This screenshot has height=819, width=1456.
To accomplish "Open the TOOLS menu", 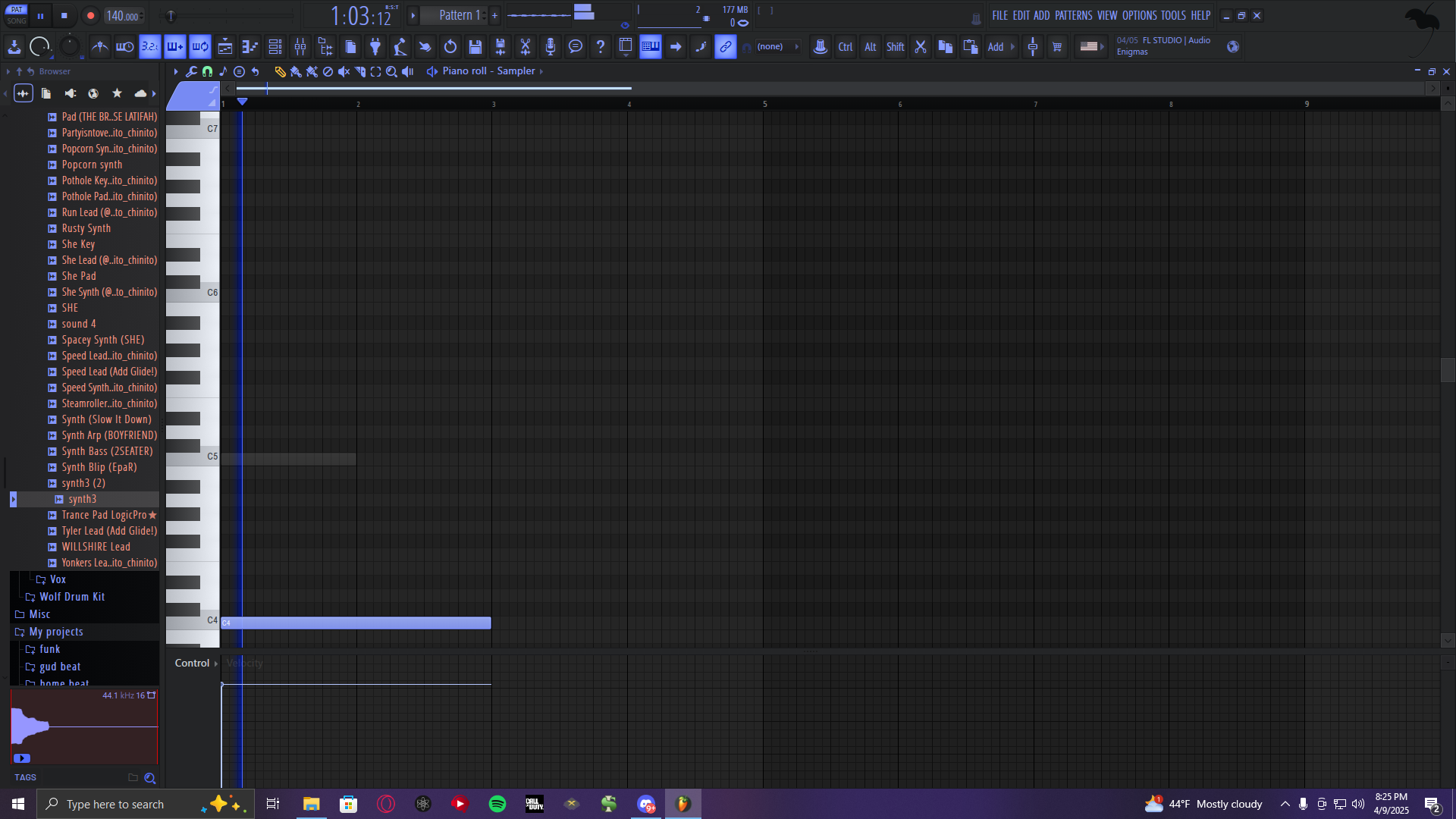I will pyautogui.click(x=1172, y=15).
